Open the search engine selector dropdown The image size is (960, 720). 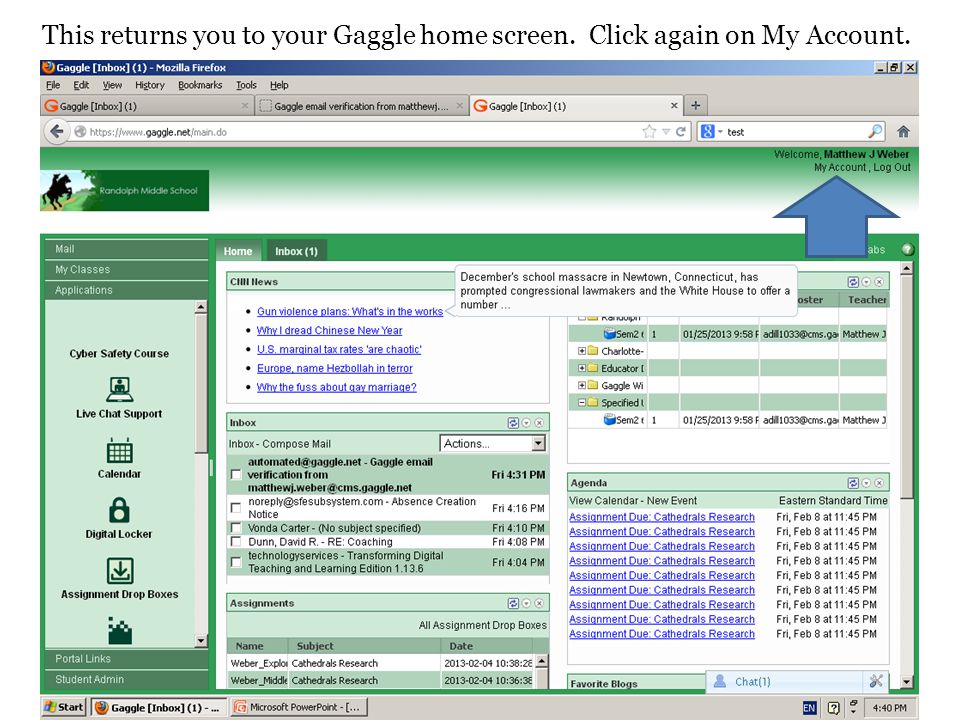[711, 131]
